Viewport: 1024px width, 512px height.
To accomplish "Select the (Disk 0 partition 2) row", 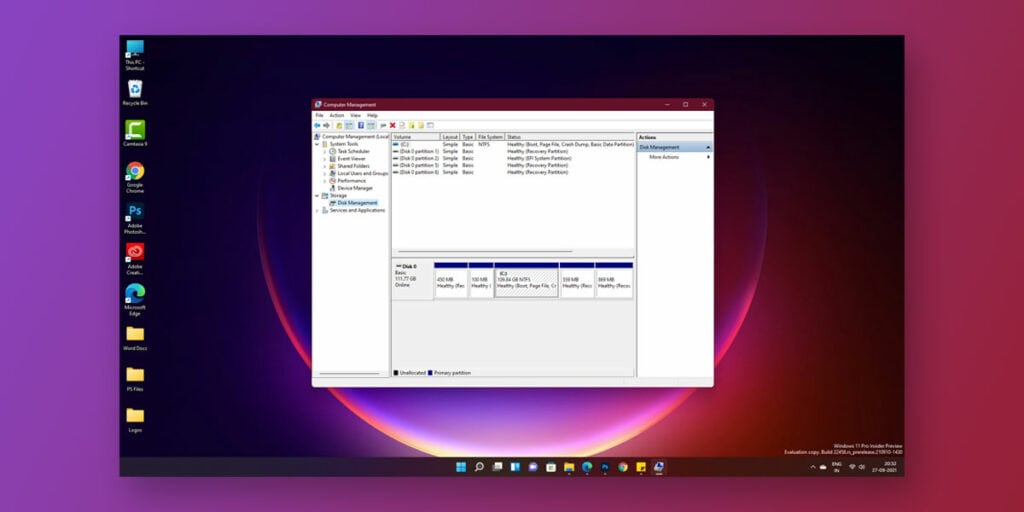I will [x=513, y=159].
